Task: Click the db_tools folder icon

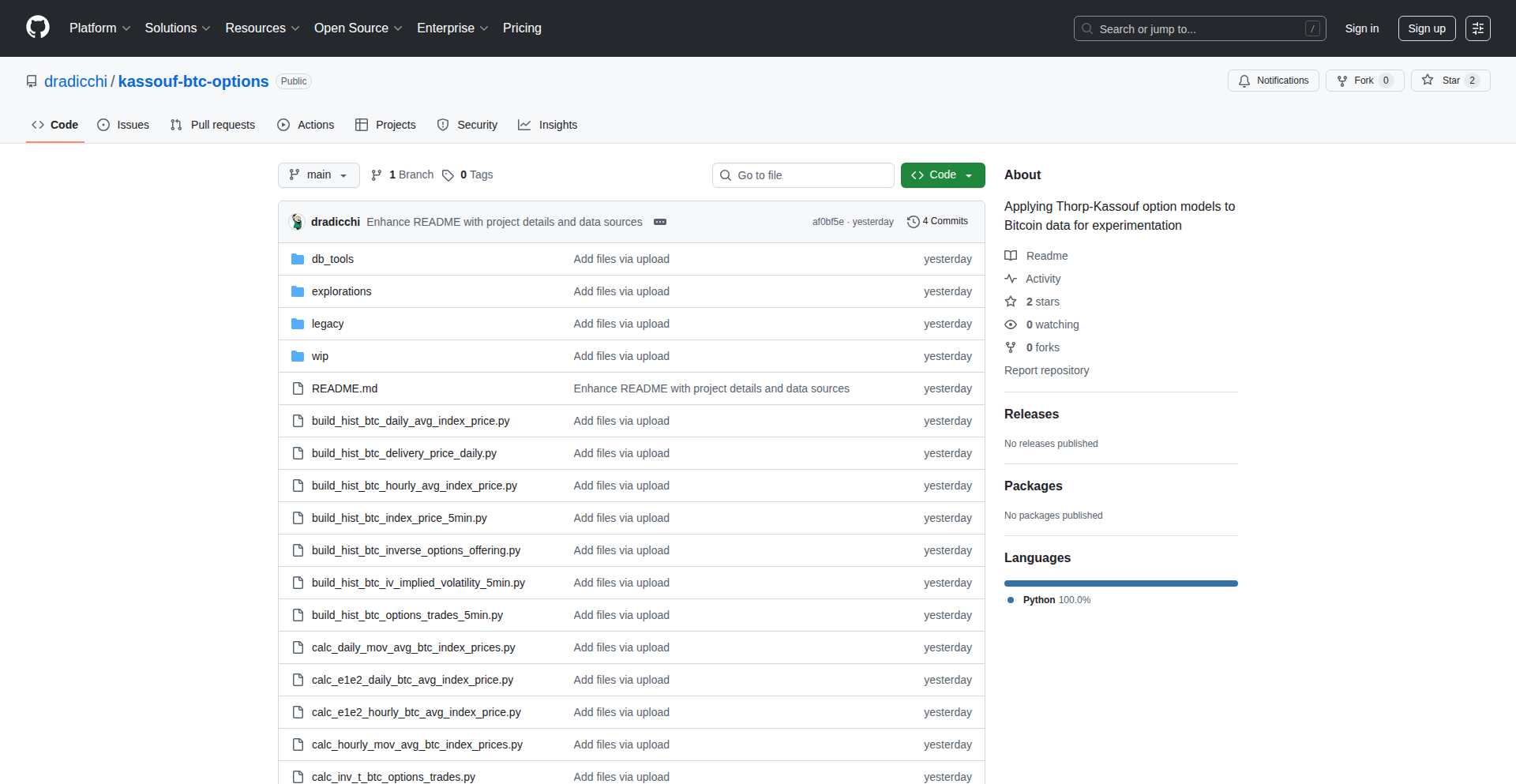Action: point(298,259)
